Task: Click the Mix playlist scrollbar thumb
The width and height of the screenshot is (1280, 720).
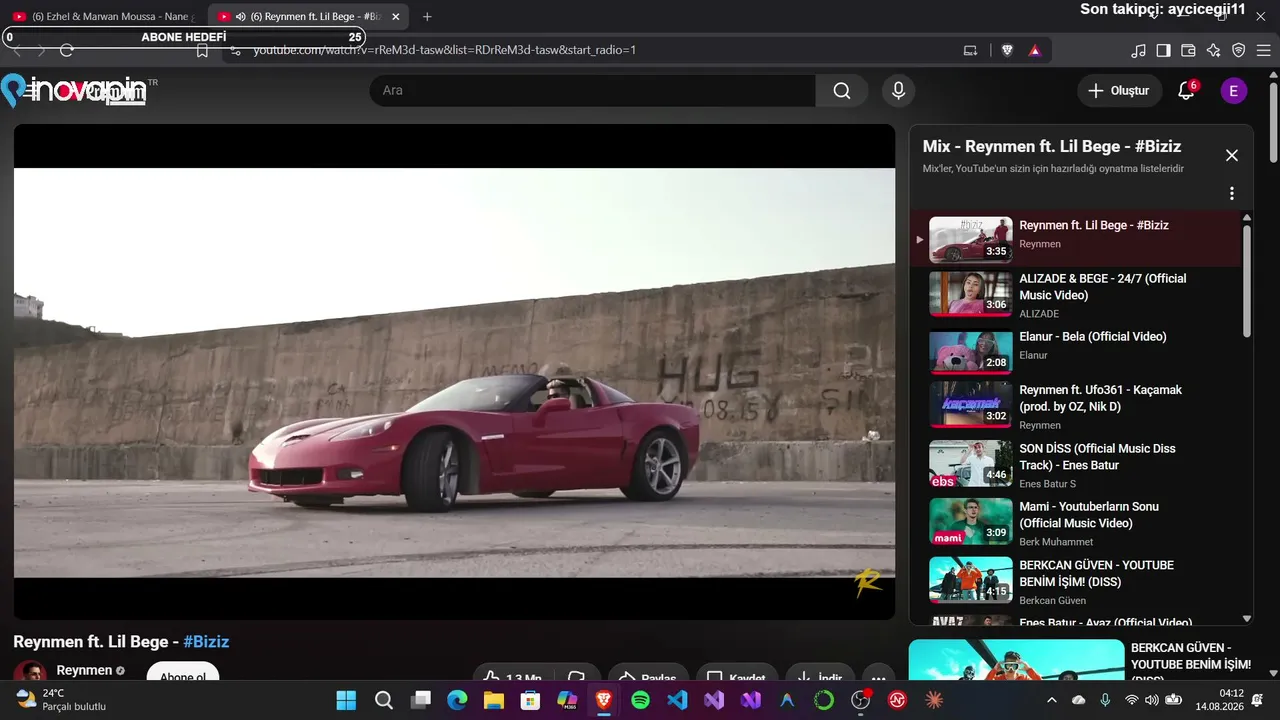Action: coord(1247,281)
